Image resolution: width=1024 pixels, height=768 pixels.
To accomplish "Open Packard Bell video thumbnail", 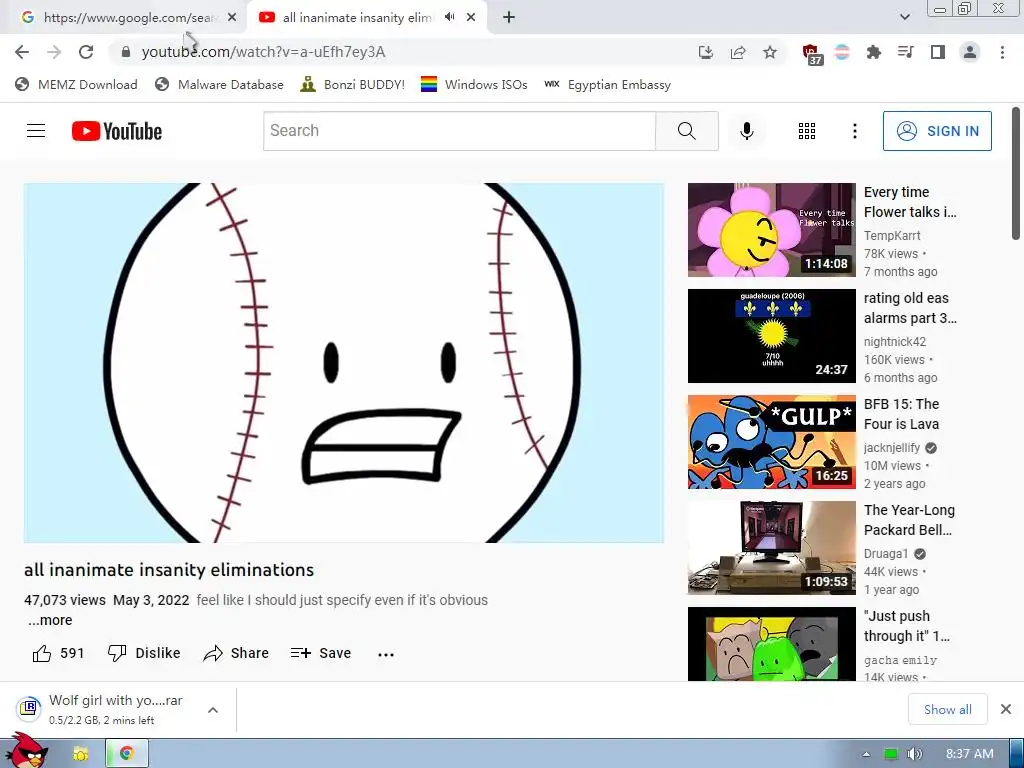I will click(771, 548).
